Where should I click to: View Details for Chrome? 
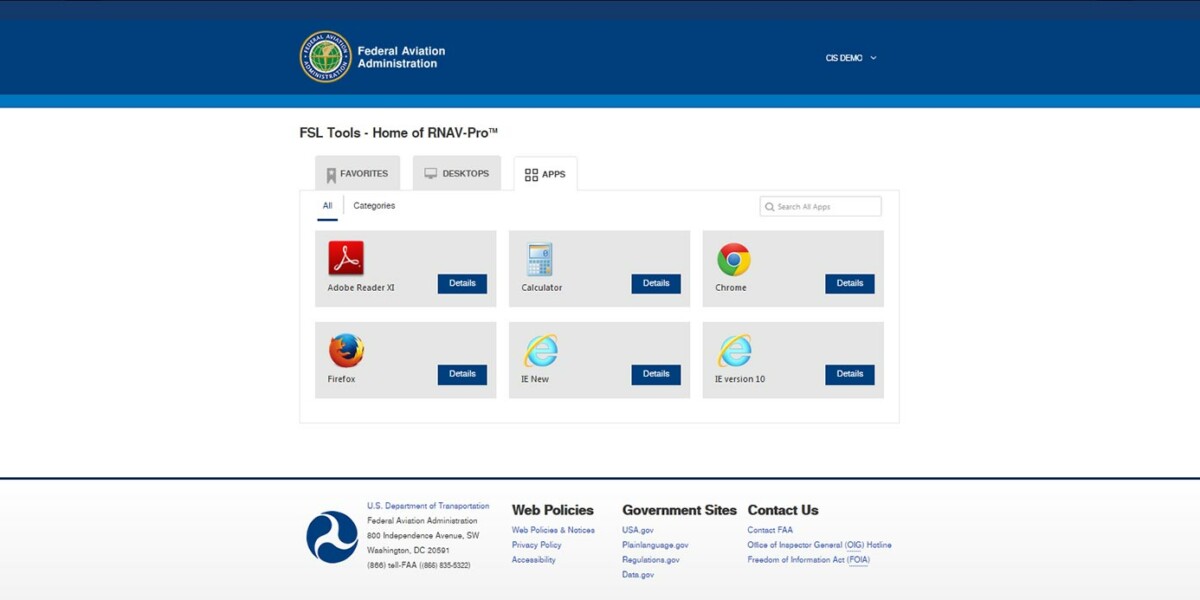click(x=849, y=284)
